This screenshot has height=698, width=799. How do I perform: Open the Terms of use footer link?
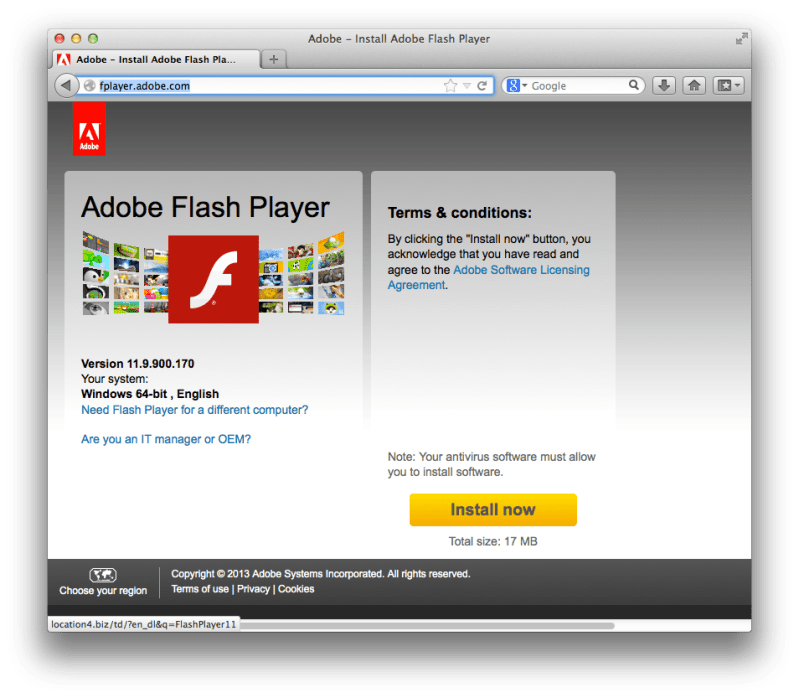200,589
